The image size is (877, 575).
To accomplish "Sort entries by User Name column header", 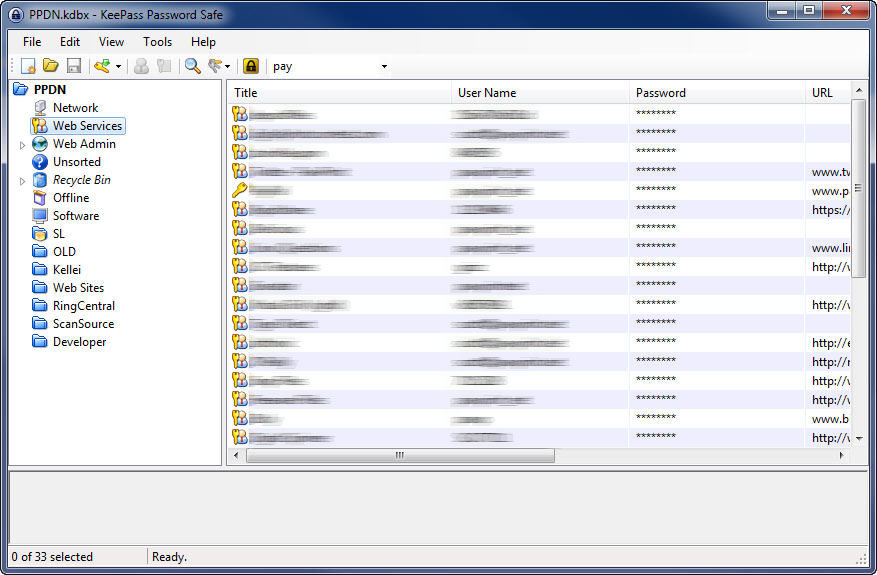I will coord(540,93).
